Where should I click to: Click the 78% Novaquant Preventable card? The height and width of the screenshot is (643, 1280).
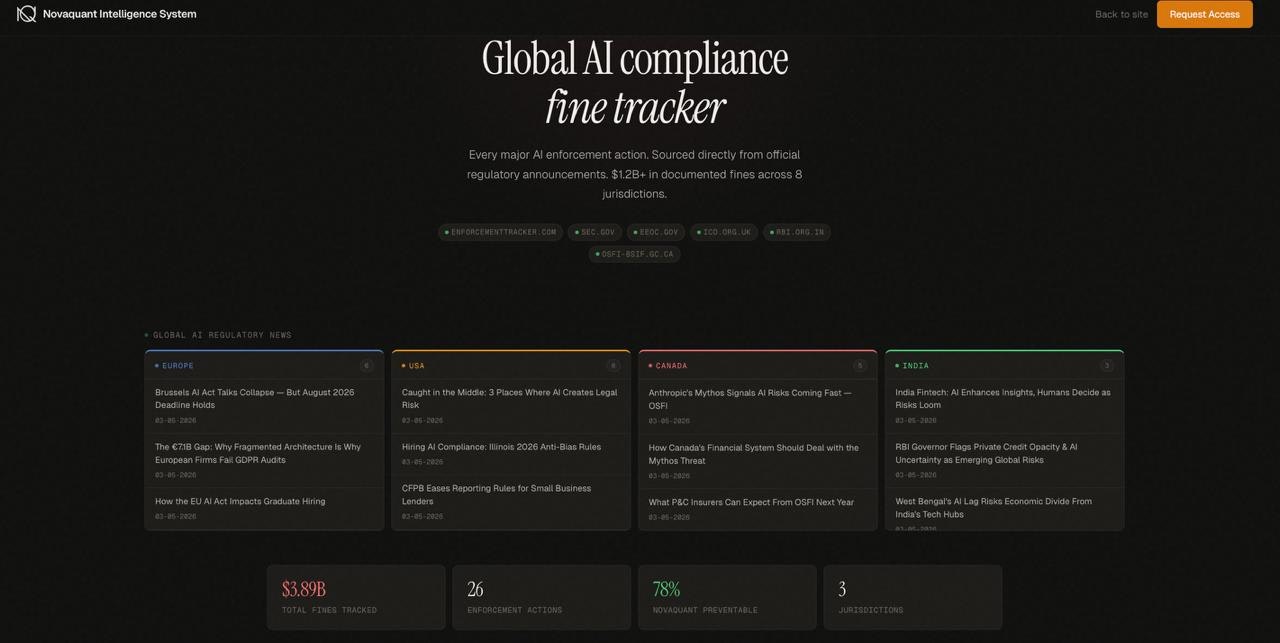[x=727, y=597]
